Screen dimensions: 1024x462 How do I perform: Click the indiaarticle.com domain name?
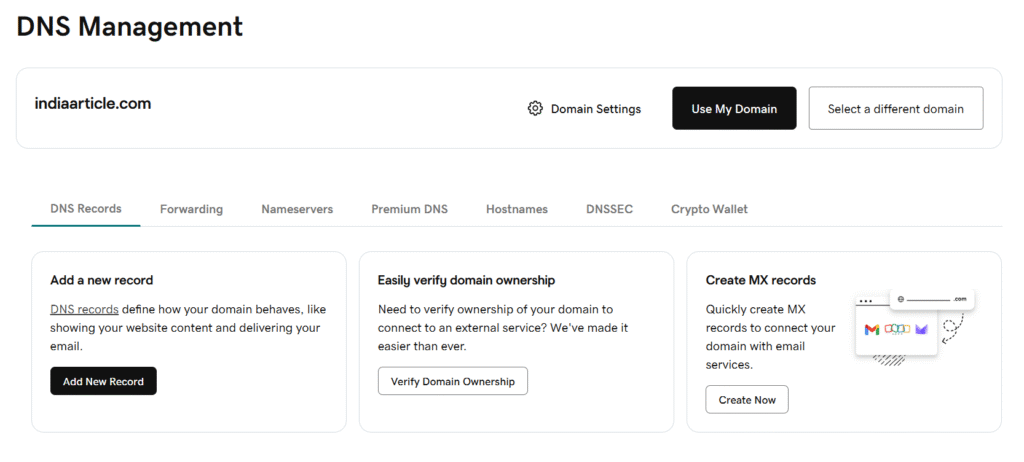pos(93,103)
